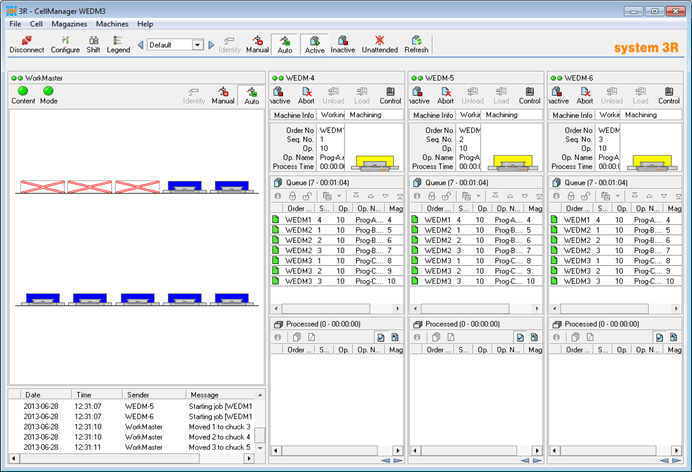Select WEDM-5 Working tab

click(470, 115)
